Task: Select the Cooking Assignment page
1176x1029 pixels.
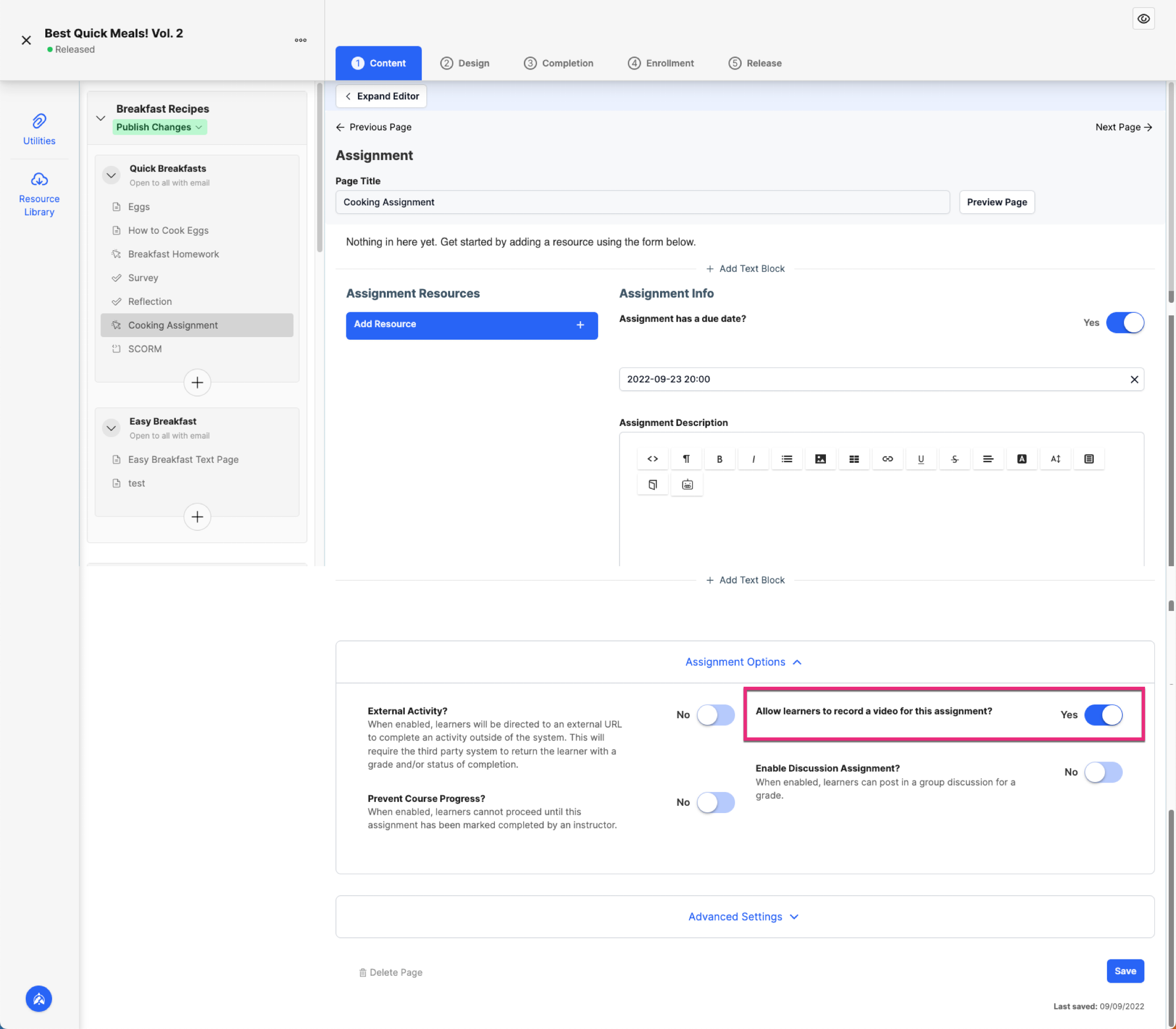Action: [x=196, y=325]
